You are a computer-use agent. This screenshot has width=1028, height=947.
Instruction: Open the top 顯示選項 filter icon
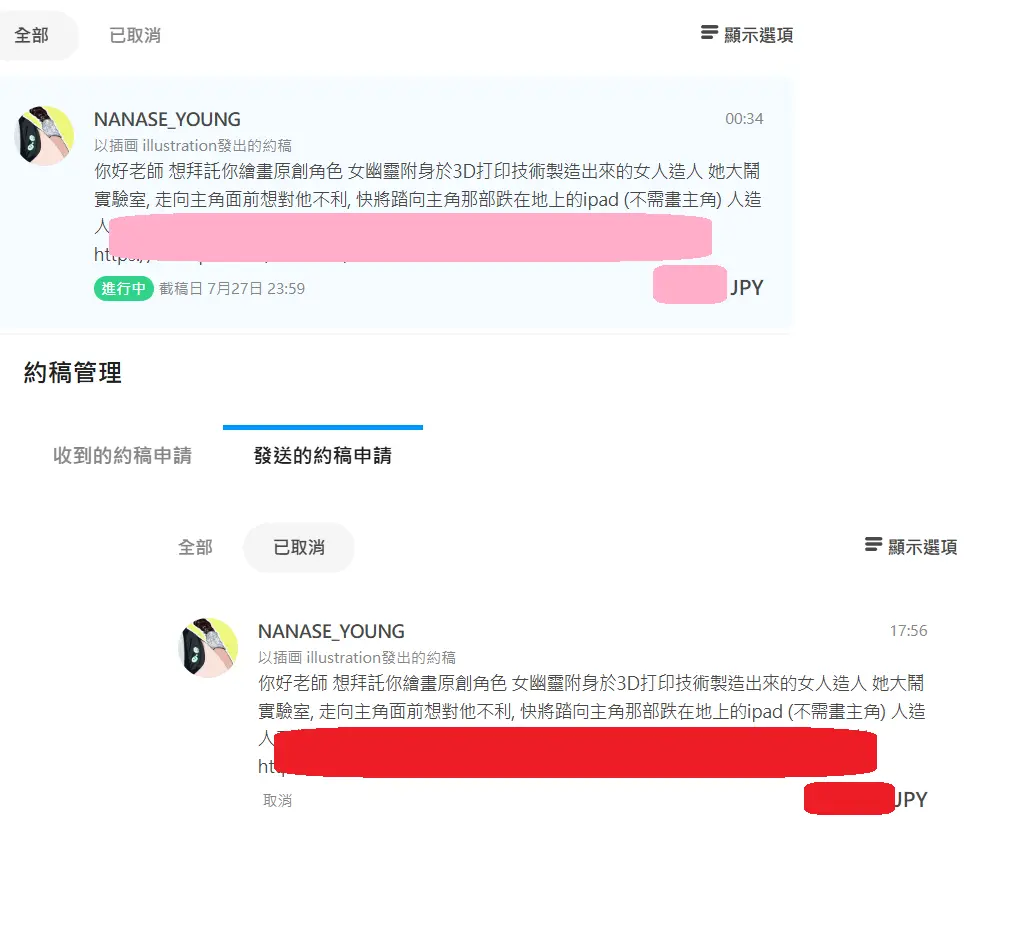tap(709, 33)
